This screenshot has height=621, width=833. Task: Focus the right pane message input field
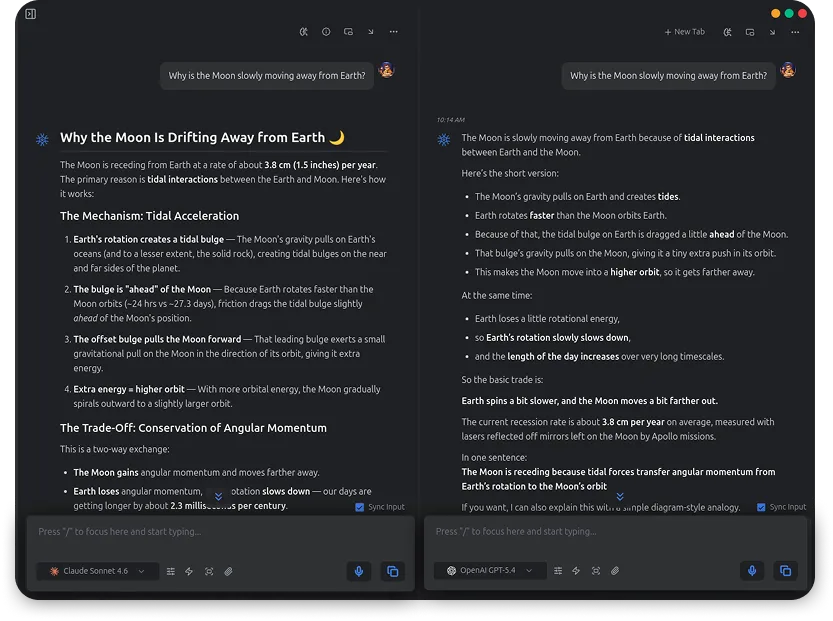[x=615, y=532]
